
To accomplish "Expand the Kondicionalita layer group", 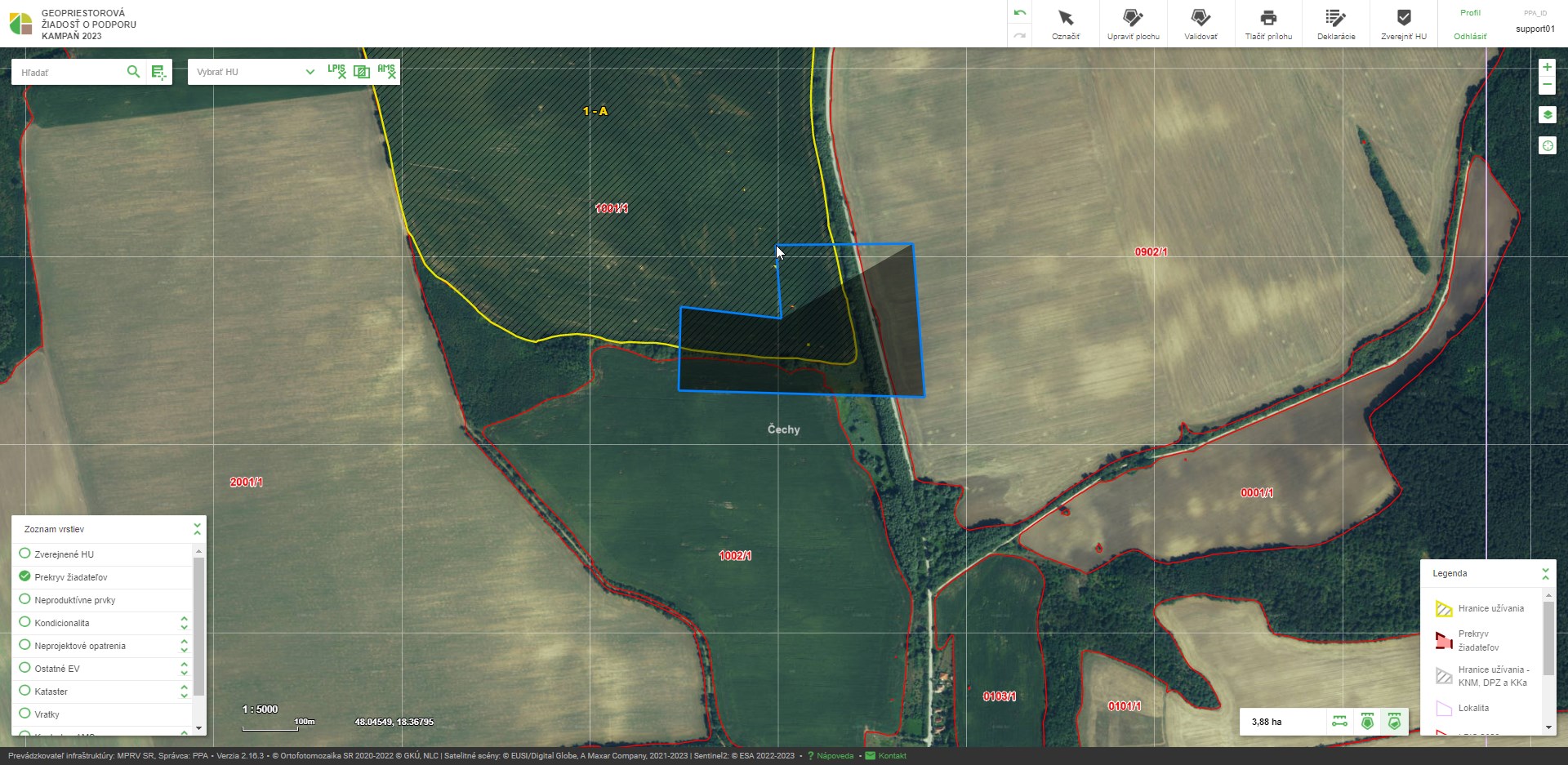I will (x=184, y=623).
